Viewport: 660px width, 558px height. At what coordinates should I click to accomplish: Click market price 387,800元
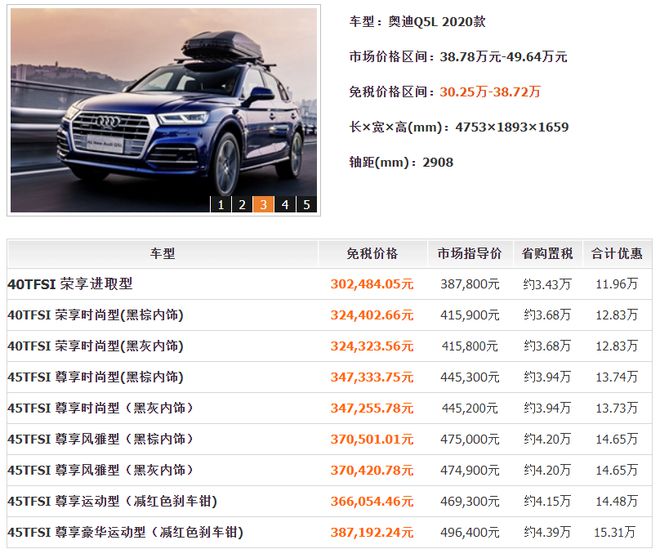(x=470, y=284)
